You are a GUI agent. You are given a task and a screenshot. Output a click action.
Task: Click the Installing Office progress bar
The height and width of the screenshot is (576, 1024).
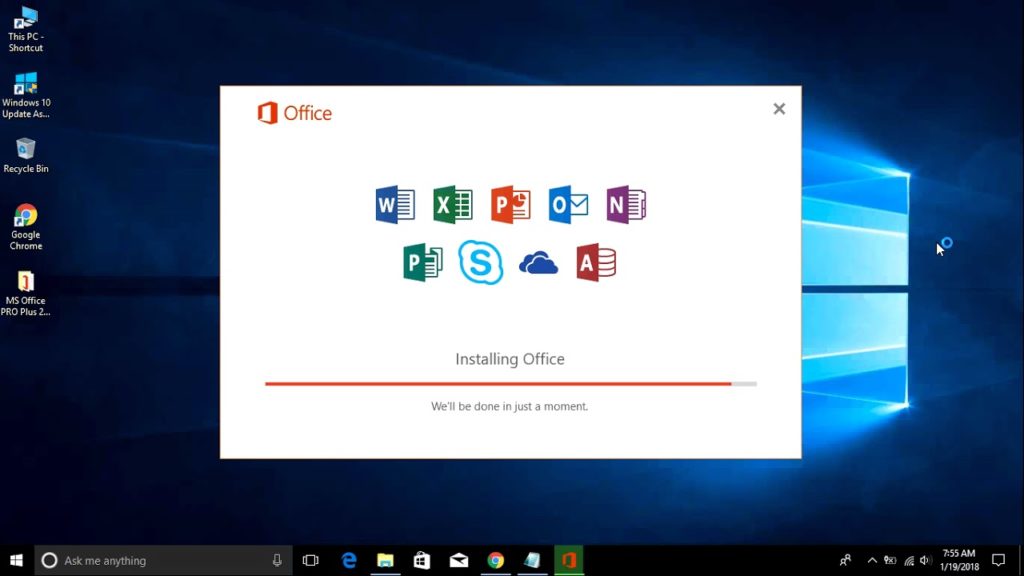click(510, 383)
